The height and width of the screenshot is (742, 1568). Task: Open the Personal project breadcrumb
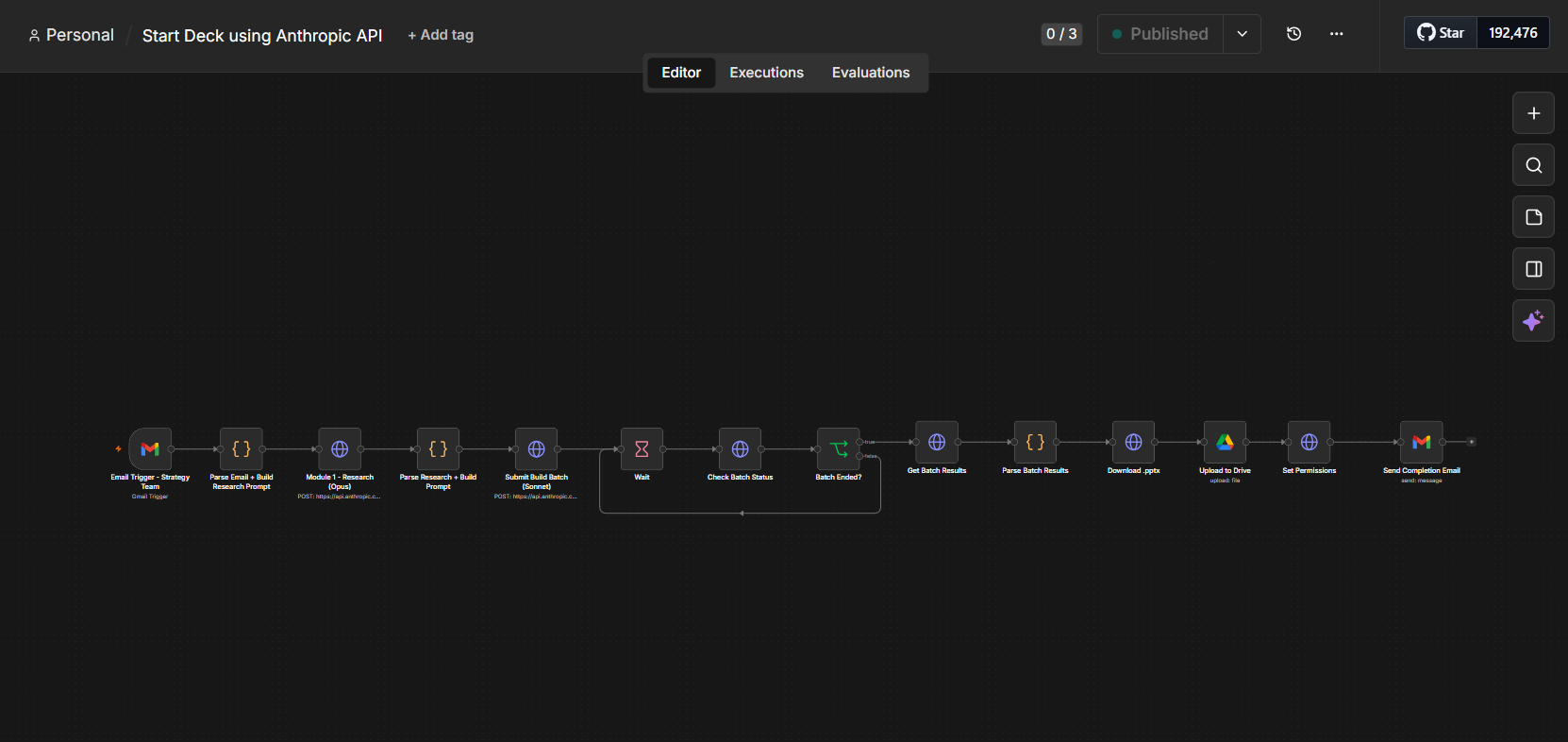click(72, 35)
